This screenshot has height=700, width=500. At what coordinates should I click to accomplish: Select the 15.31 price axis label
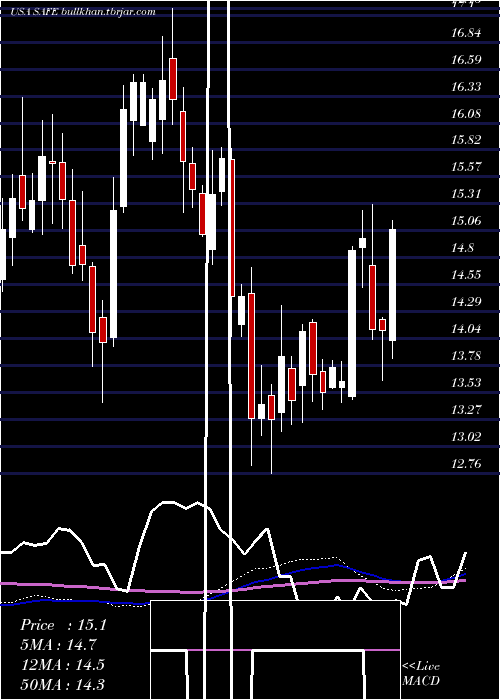click(x=466, y=194)
